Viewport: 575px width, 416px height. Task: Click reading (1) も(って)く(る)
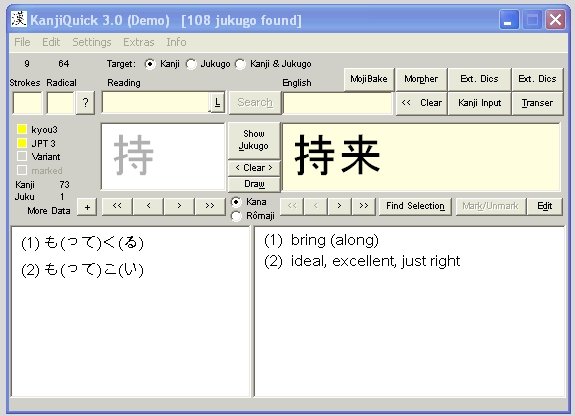click(x=82, y=243)
